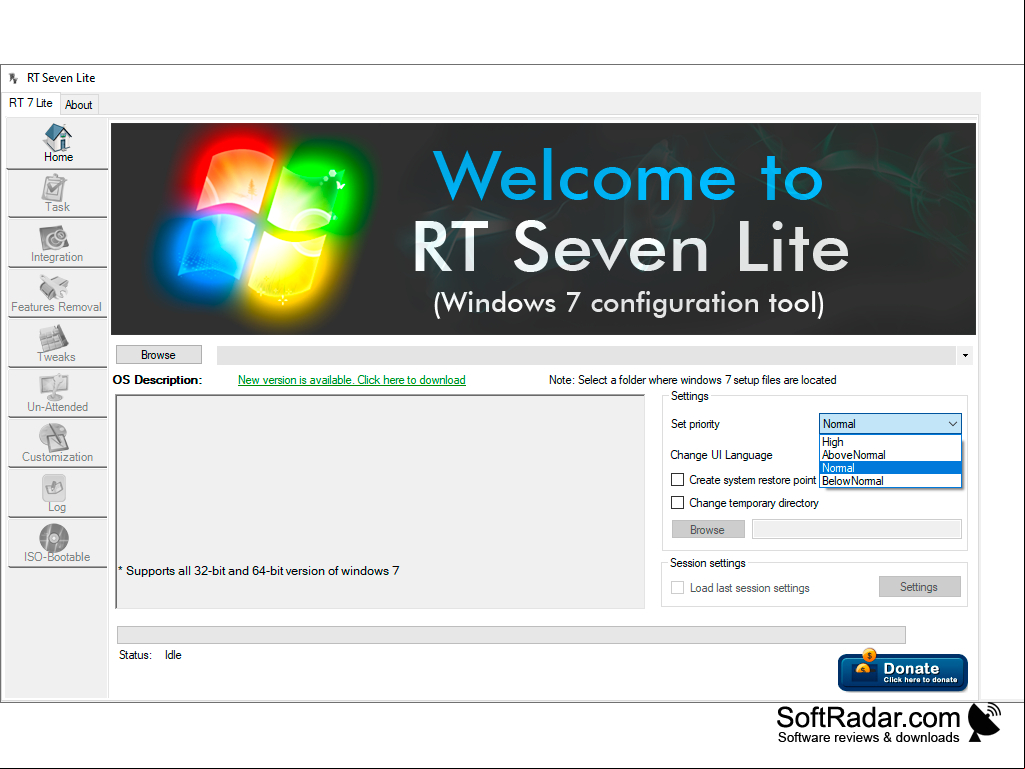Viewport: 1025px width, 769px height.
Task: Click the 'Change UI Language' label
Action: pyautogui.click(x=721, y=455)
